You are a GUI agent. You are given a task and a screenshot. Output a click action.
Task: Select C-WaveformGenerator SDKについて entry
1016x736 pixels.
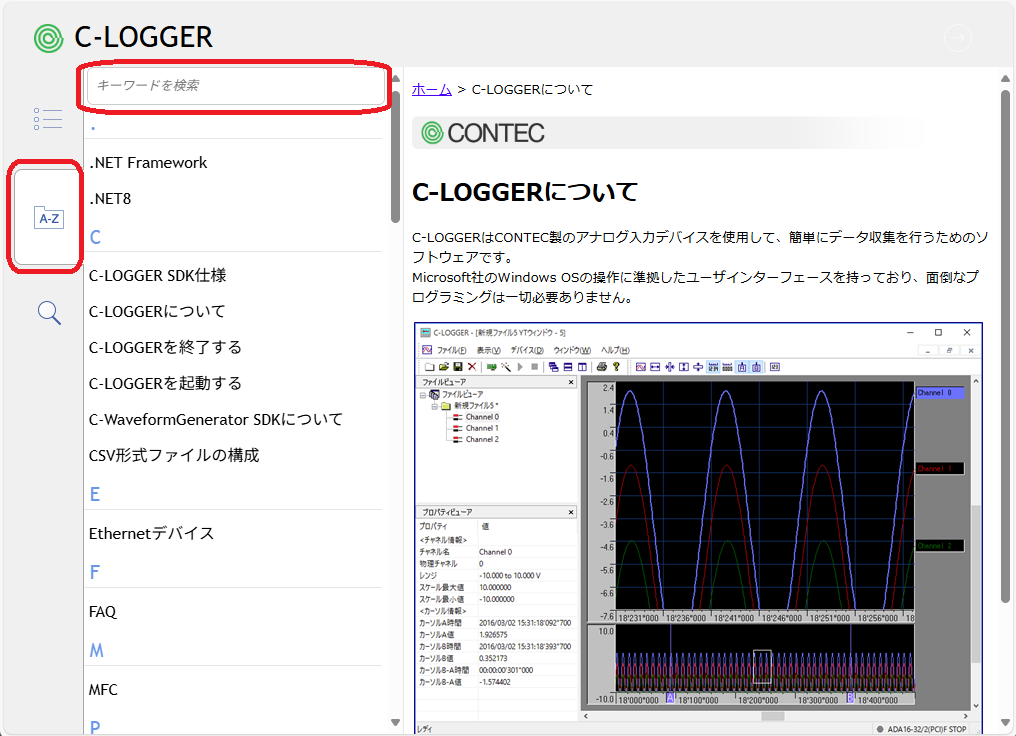pyautogui.click(x=216, y=419)
